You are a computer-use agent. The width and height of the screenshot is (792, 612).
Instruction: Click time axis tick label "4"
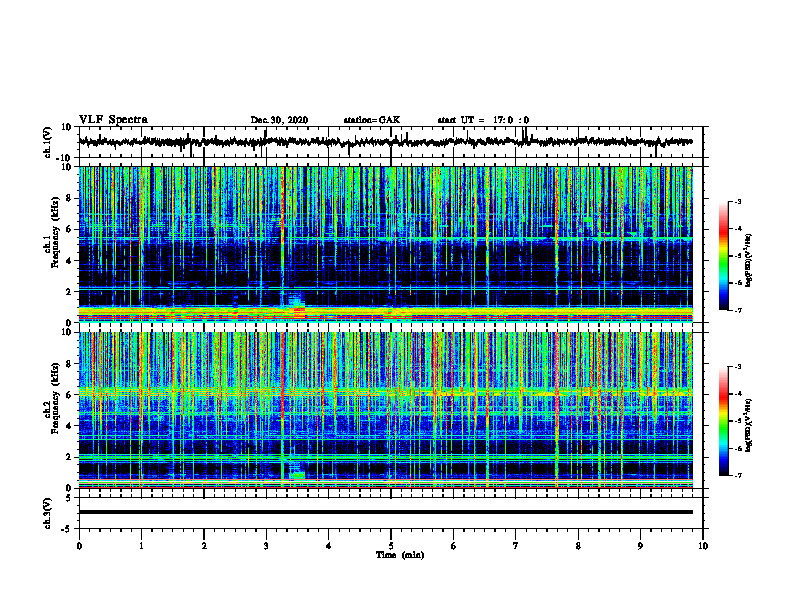click(328, 546)
